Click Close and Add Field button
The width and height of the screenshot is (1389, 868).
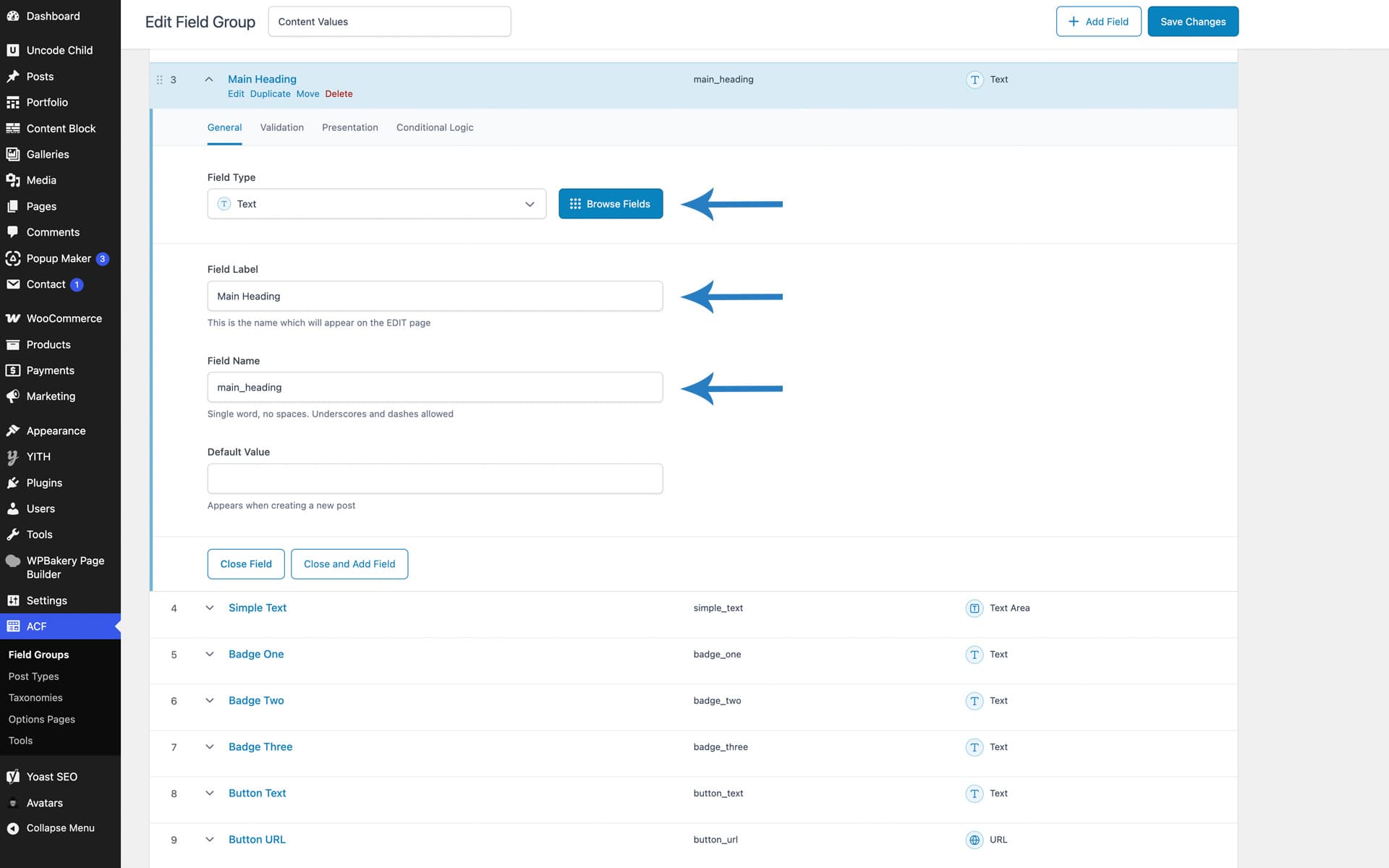[349, 564]
